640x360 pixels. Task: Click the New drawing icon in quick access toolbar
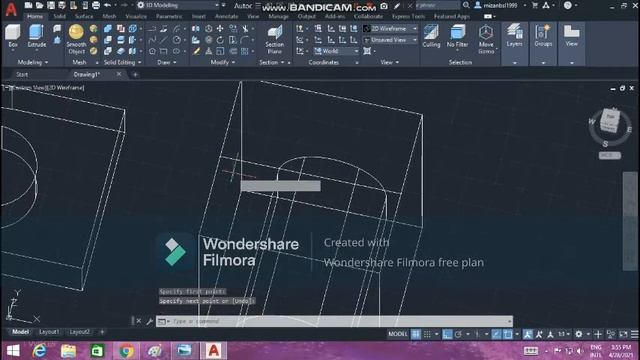tap(28, 5)
